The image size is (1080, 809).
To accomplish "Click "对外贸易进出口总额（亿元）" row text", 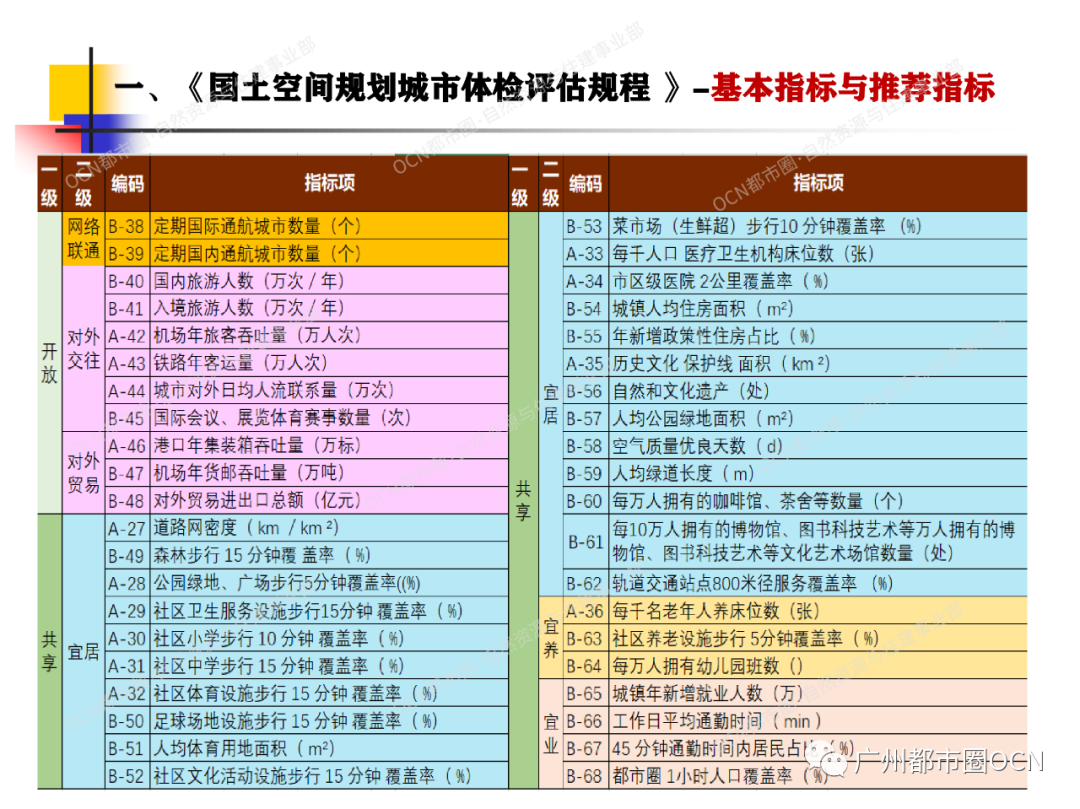I will 257,501.
